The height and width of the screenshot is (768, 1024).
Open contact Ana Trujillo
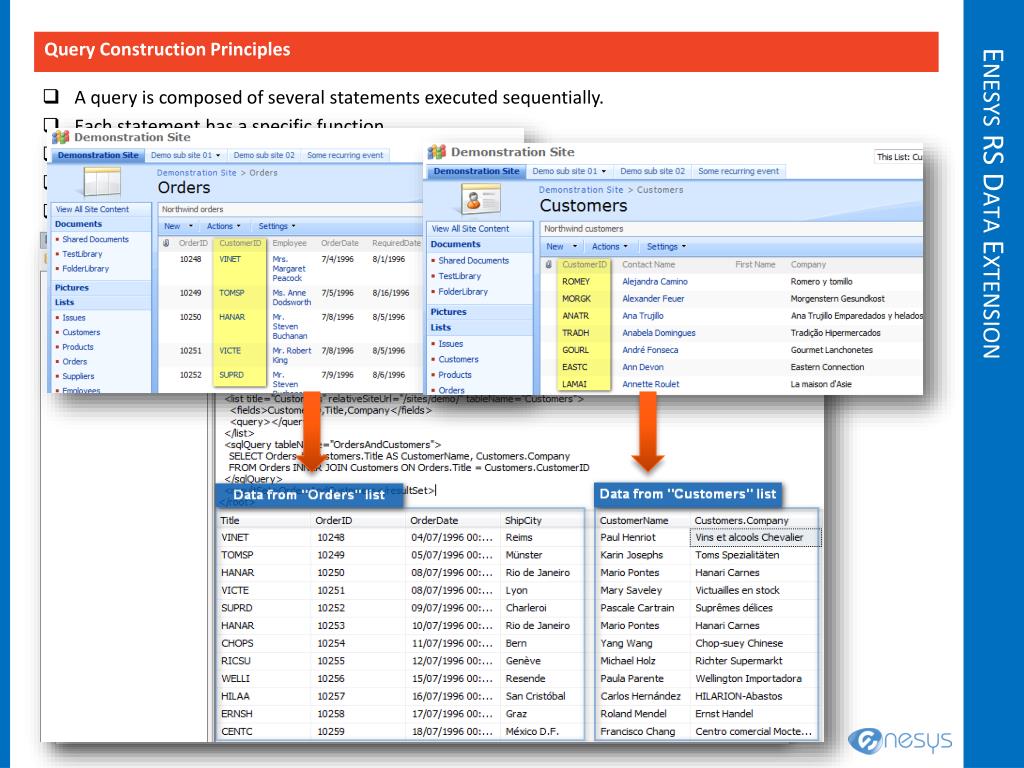click(x=643, y=315)
